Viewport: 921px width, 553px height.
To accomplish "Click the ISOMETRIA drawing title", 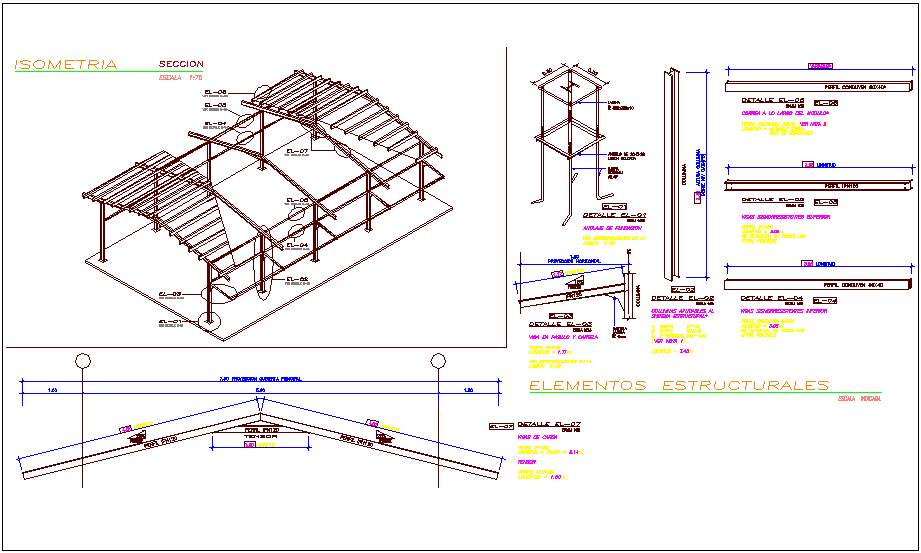I will [66, 65].
